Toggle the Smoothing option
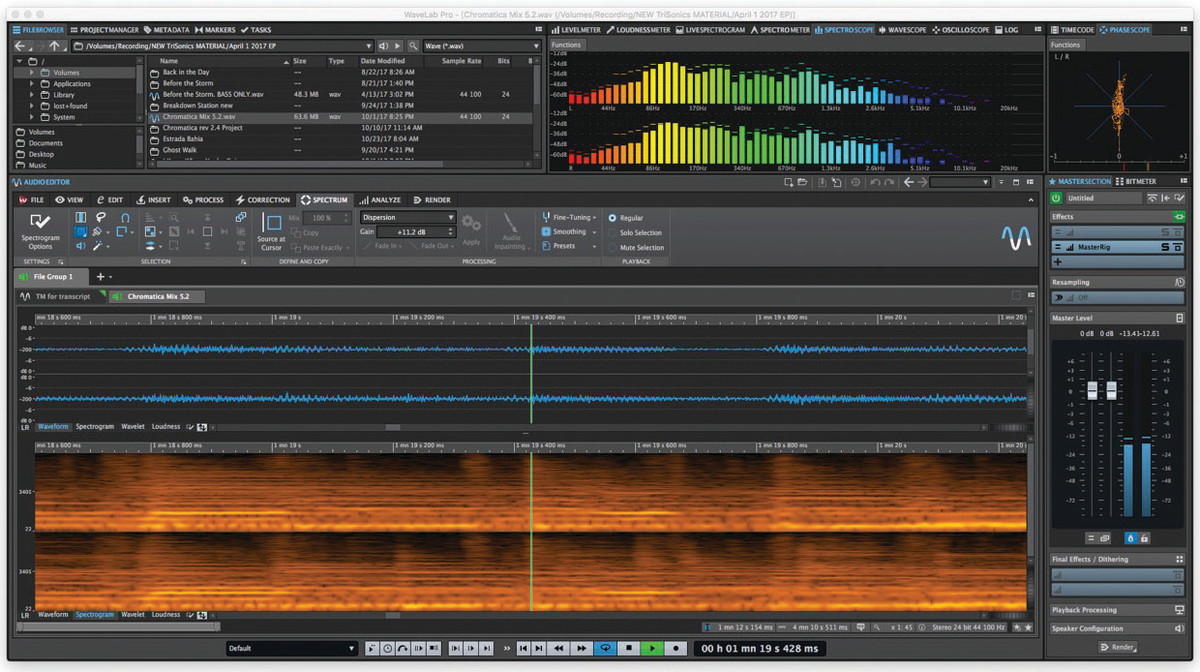Image resolution: width=1200 pixels, height=672 pixels. 564,232
